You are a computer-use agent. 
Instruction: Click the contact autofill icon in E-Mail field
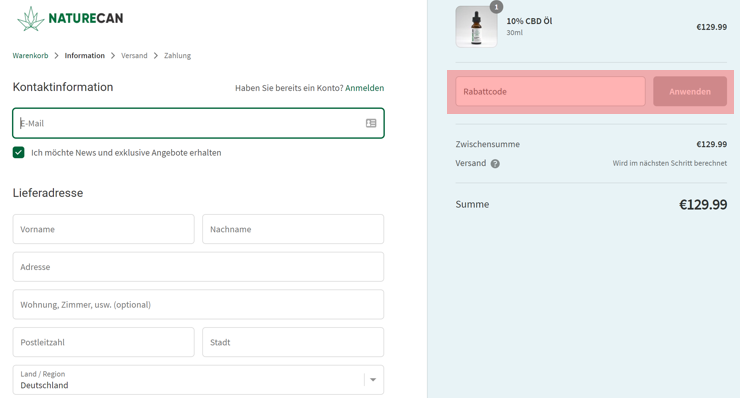[x=371, y=123]
